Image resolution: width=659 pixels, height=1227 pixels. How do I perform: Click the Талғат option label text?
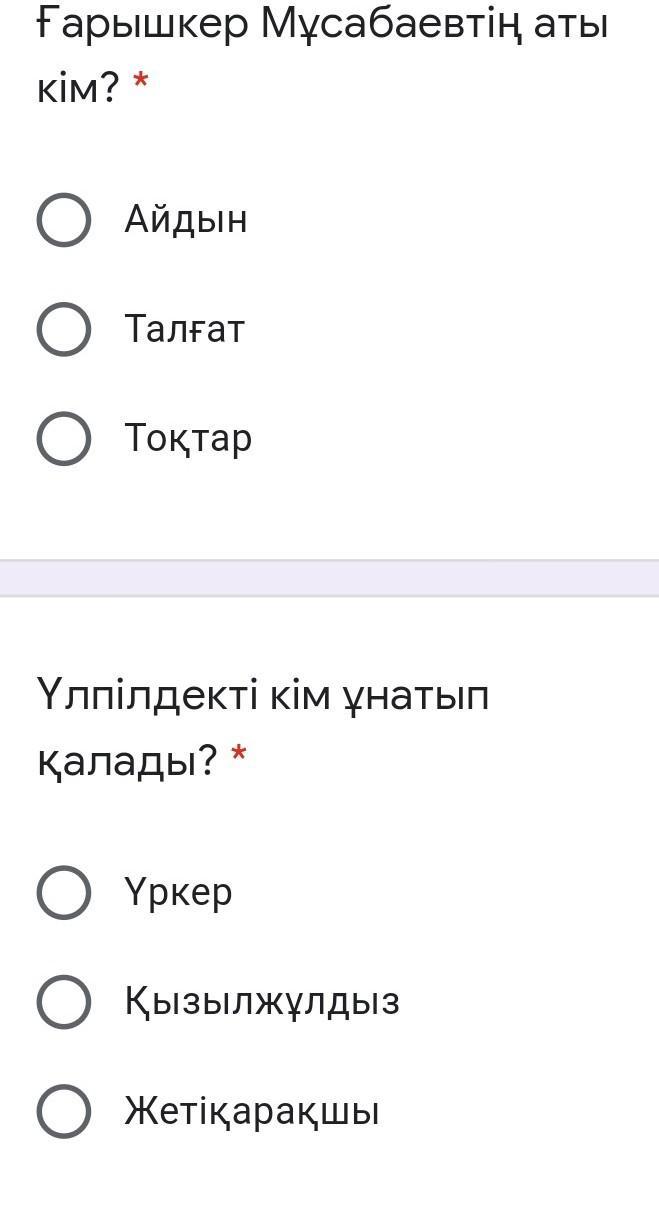[x=185, y=329]
